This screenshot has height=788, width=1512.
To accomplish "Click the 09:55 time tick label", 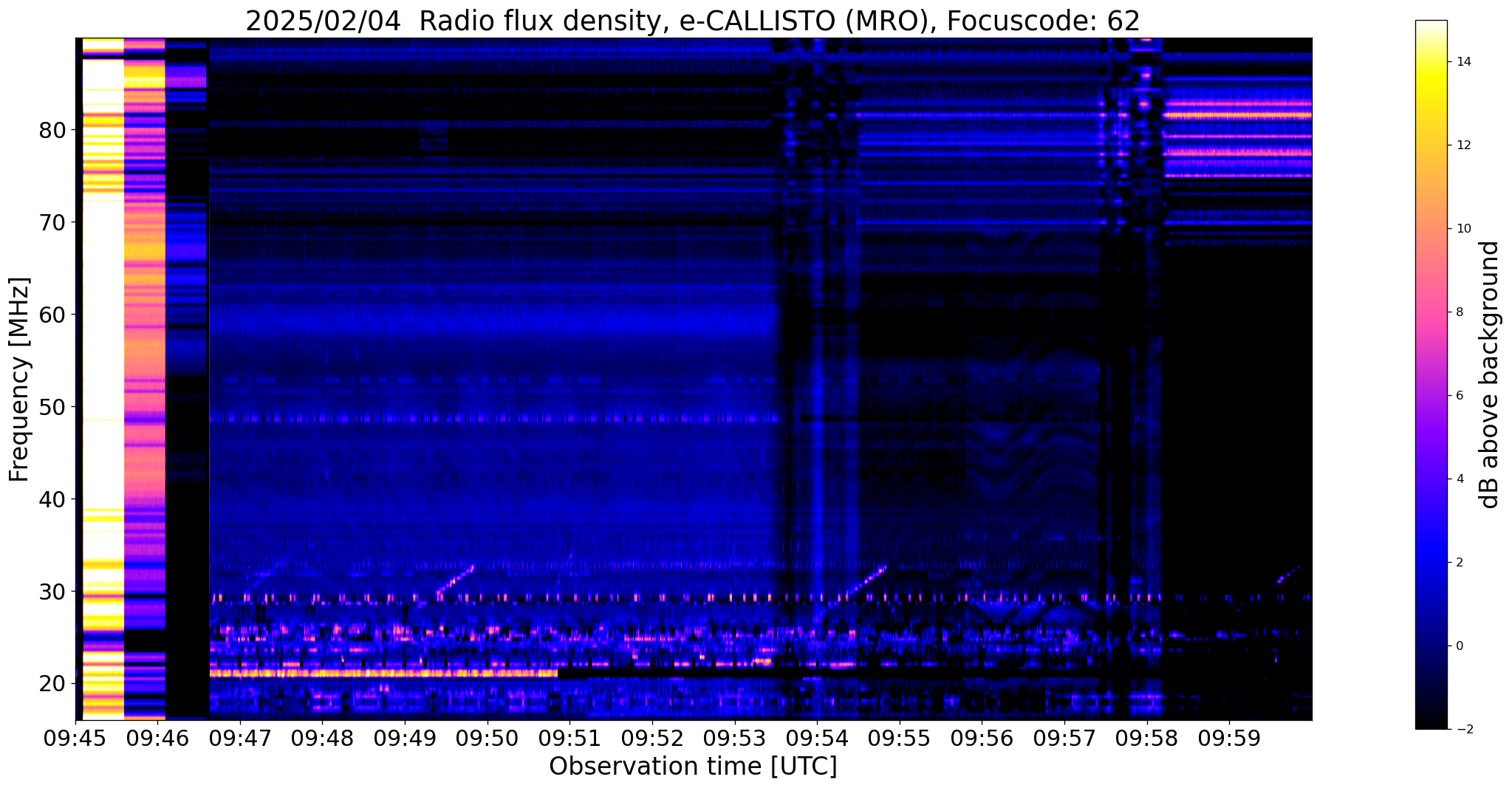I will [x=899, y=738].
